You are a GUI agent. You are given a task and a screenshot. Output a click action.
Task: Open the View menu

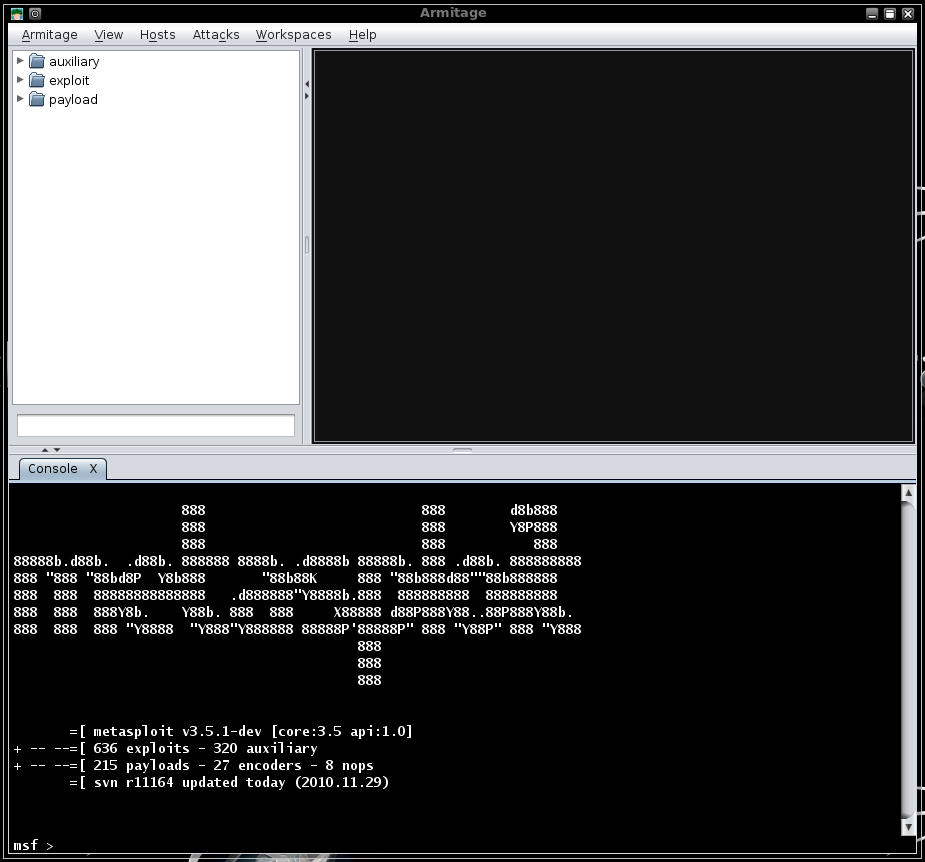109,35
